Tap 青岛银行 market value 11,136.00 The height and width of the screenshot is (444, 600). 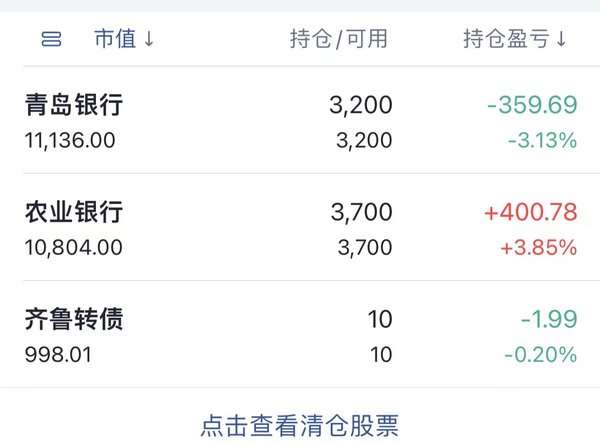point(70,140)
